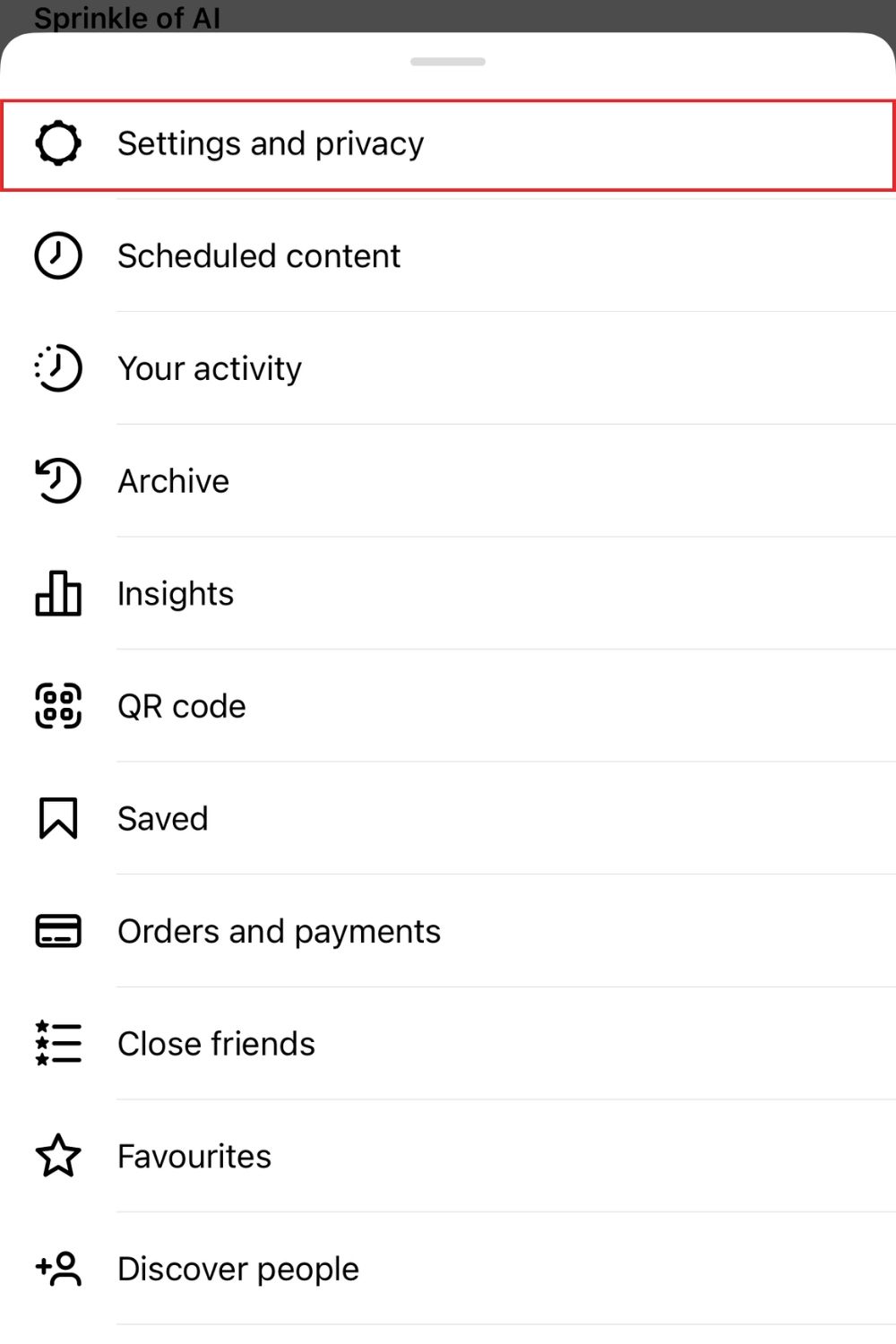This screenshot has width=896, height=1344.
Task: Tap the Close friends star list icon
Action: [x=58, y=1044]
